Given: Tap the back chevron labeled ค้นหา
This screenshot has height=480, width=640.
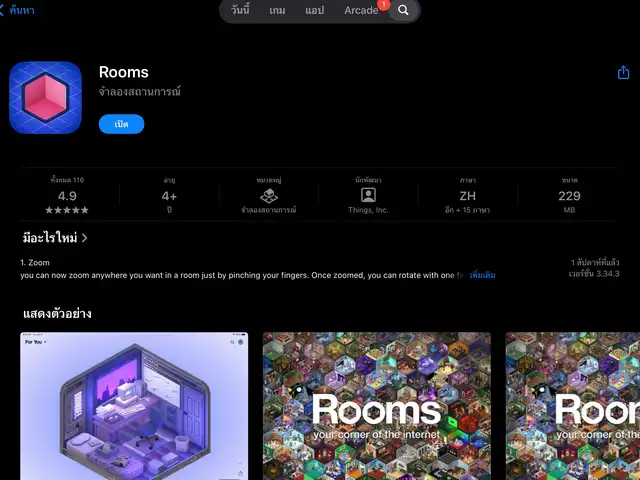Looking at the screenshot, I should 18,10.
